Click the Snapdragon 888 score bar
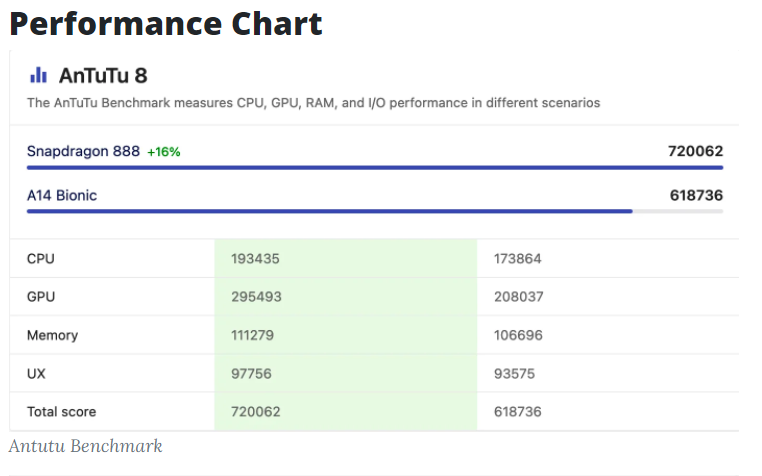The height and width of the screenshot is (476, 762). tap(375, 168)
